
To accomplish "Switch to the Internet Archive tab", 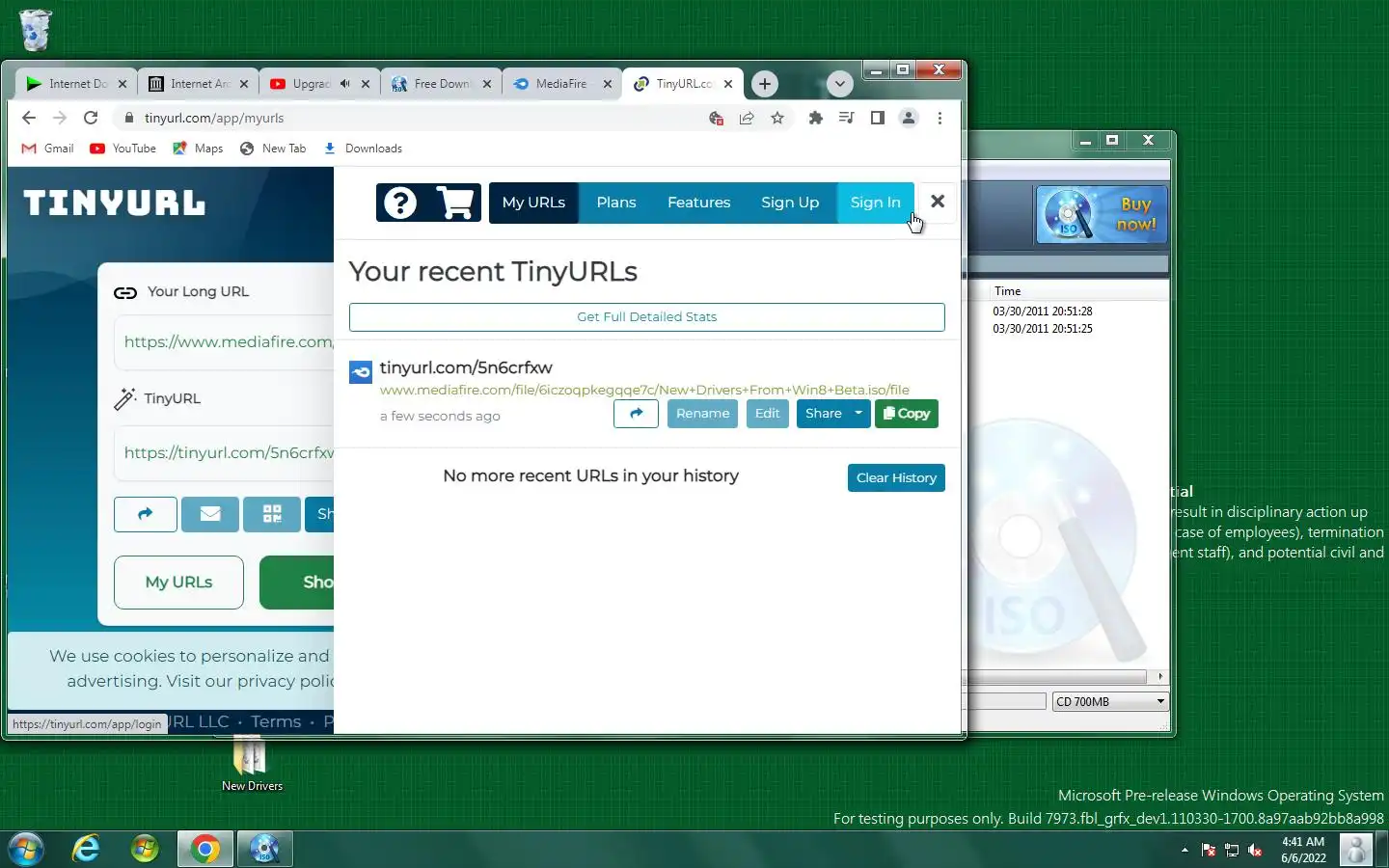I will tap(199, 84).
